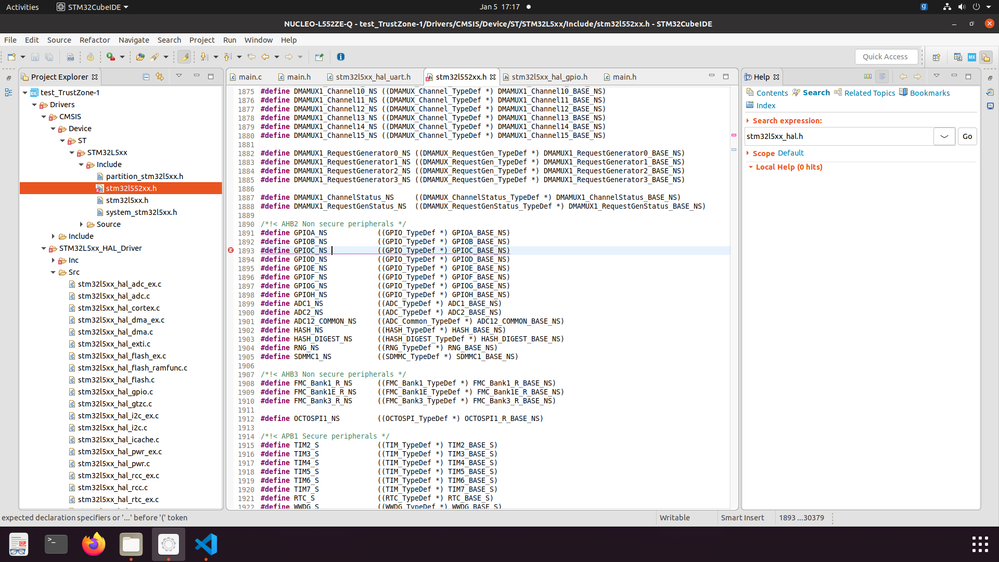This screenshot has width=999, height=562.
Task: Open the Related Topics help link
Action: point(869,93)
